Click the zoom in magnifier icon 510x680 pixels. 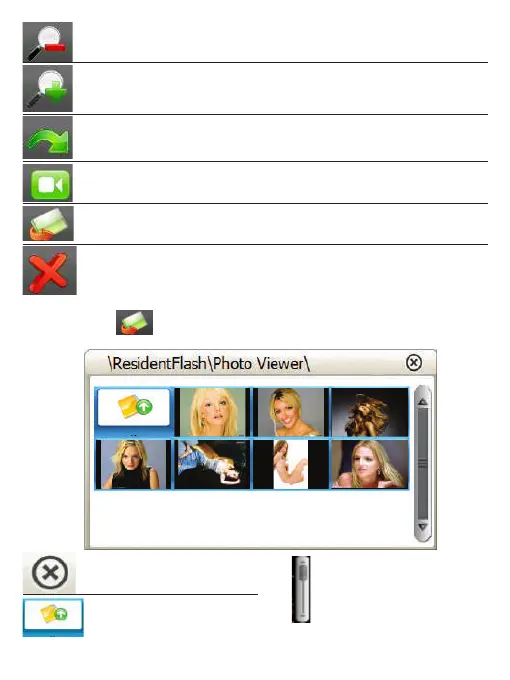pyautogui.click(x=48, y=88)
